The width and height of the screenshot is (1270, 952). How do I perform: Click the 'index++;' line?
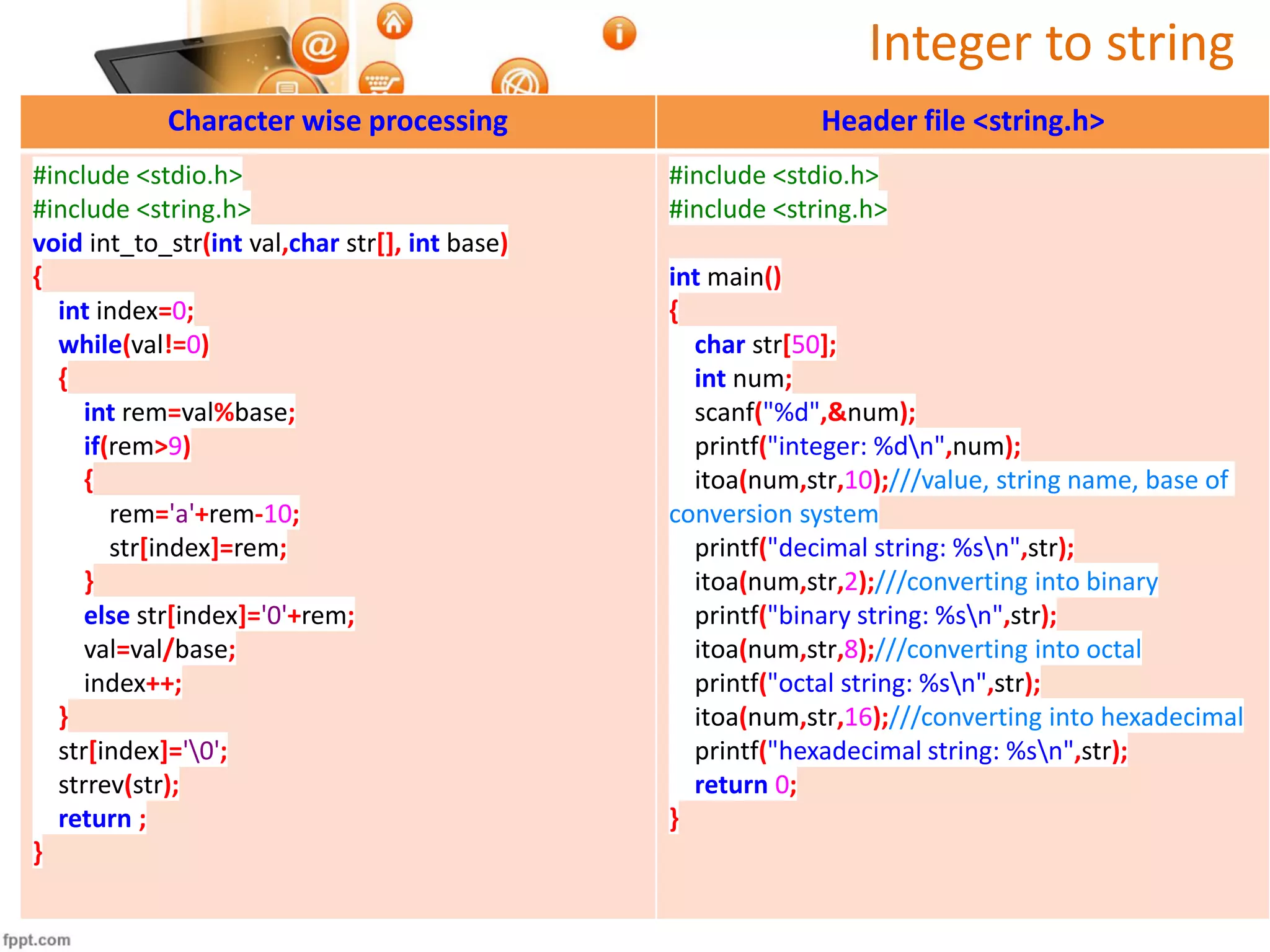click(x=133, y=683)
